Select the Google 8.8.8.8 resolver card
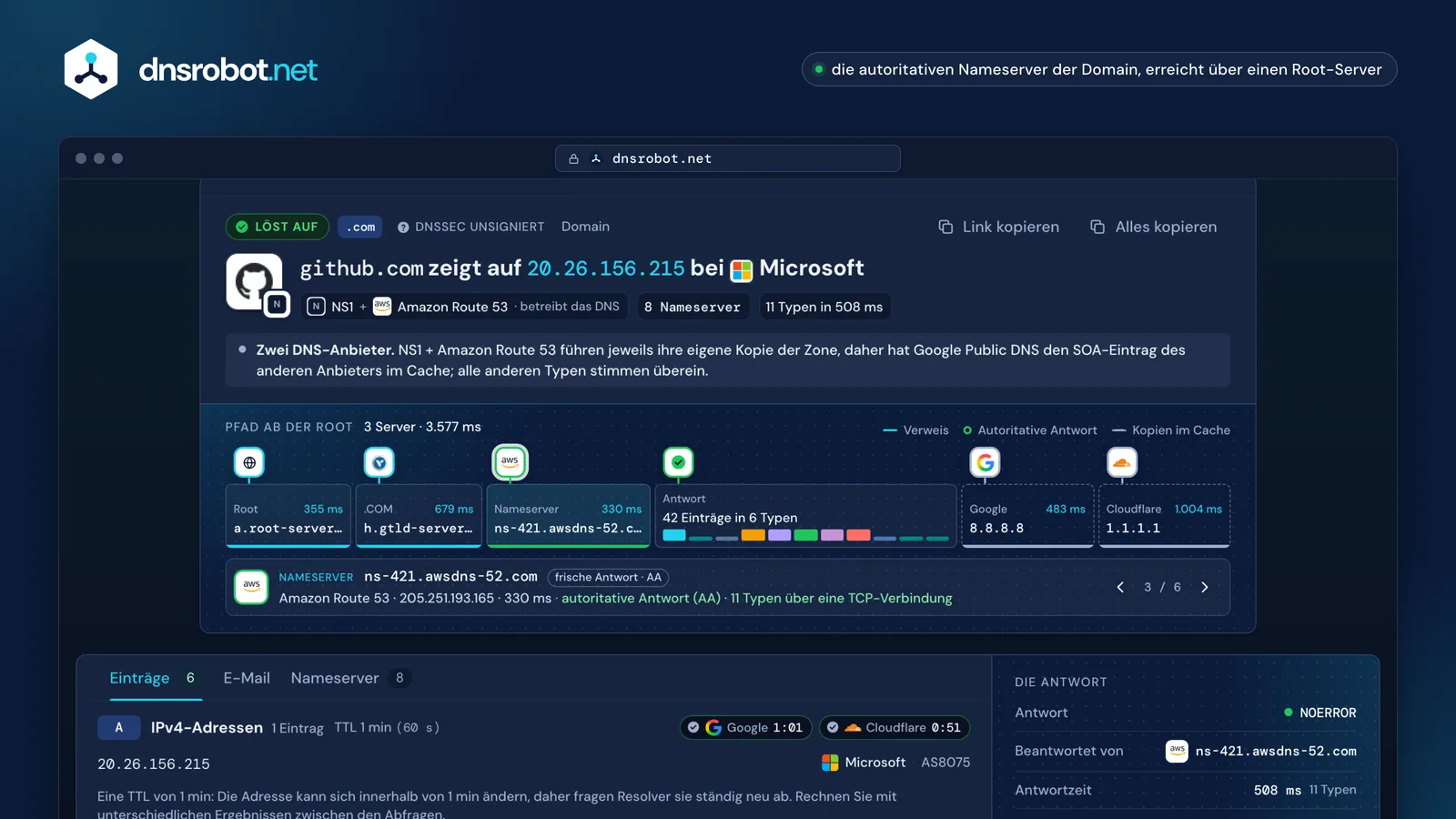This screenshot has width=1456, height=819. (x=1027, y=516)
